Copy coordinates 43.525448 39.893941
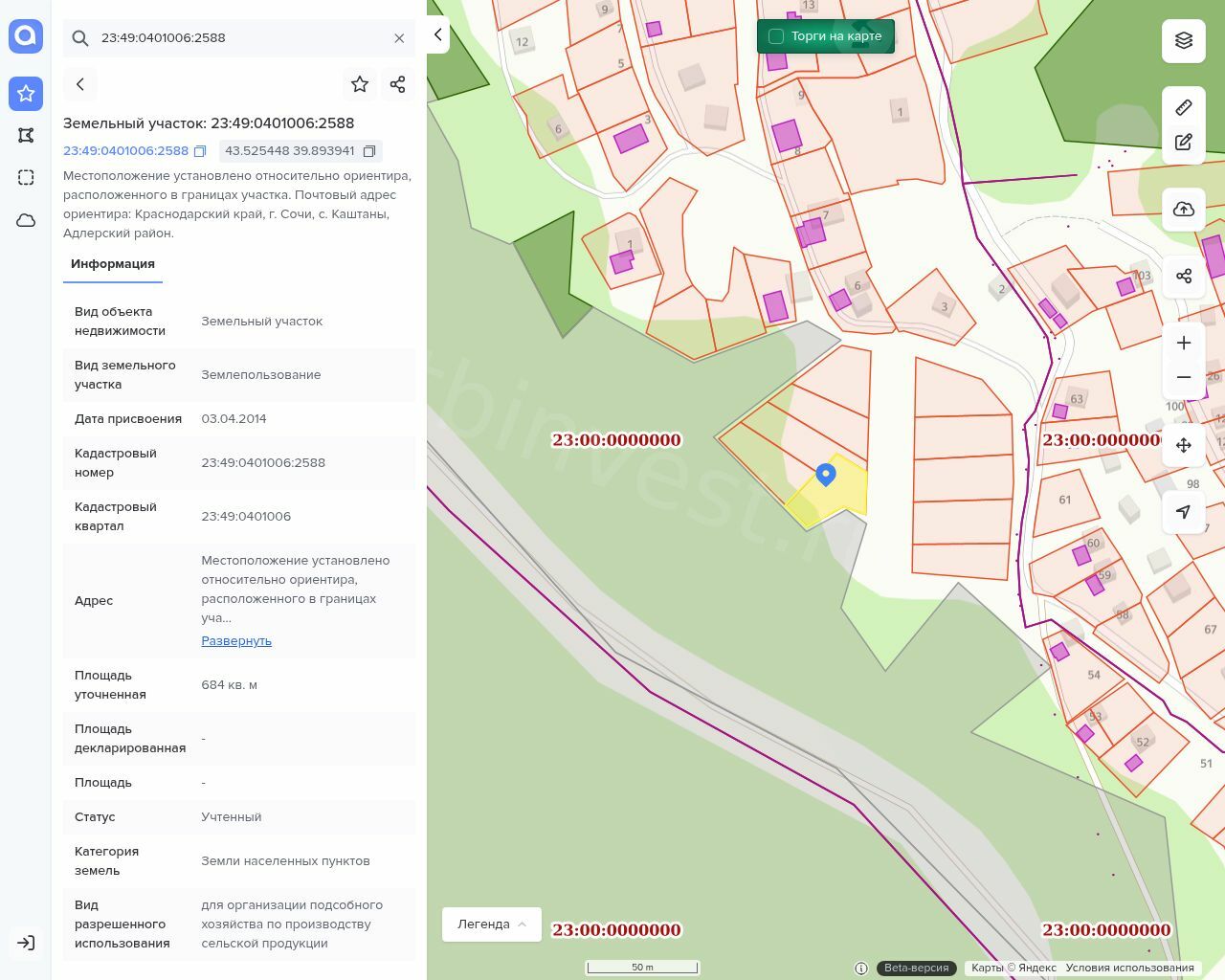 pos(369,151)
